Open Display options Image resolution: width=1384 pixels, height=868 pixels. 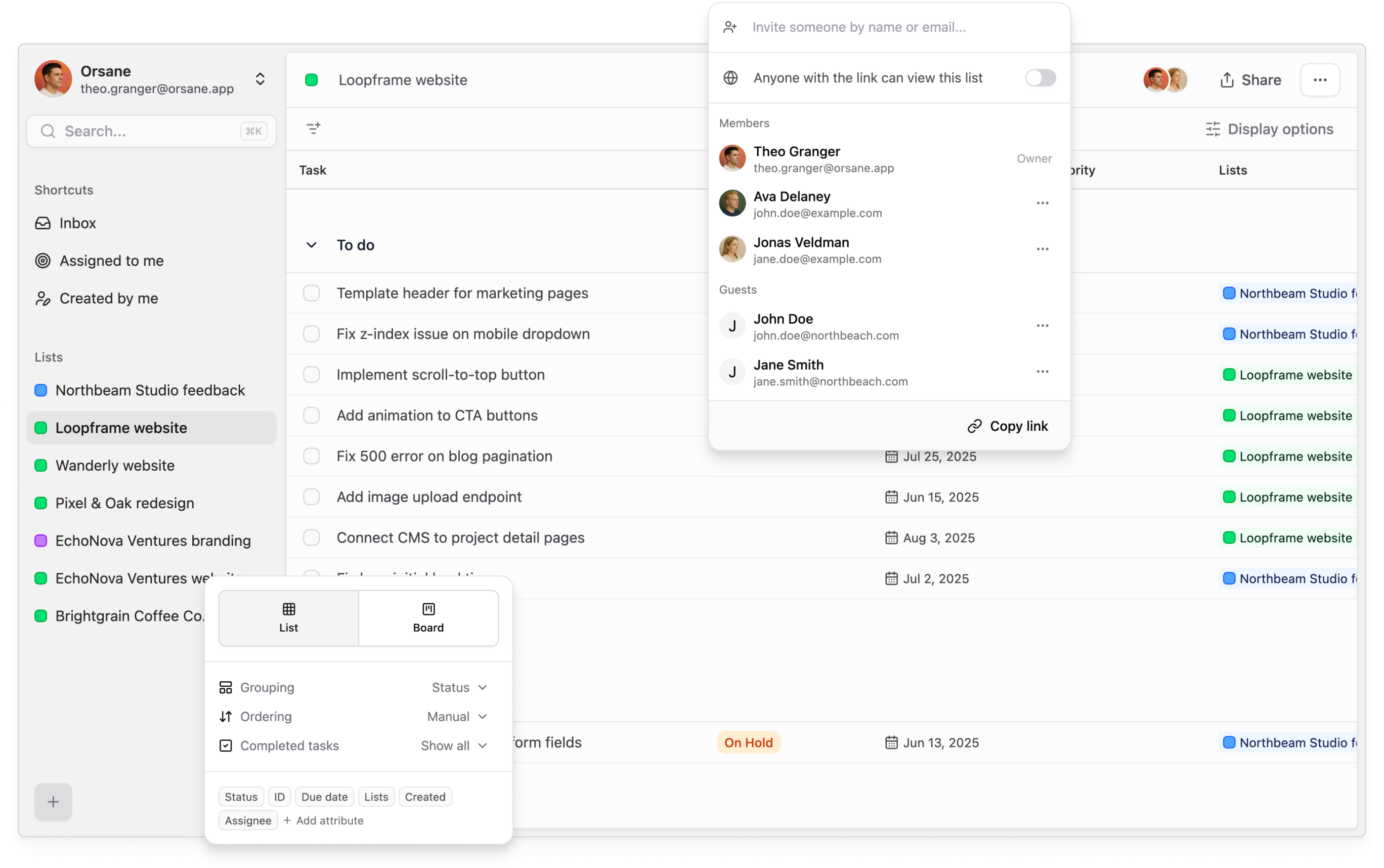coord(1270,129)
